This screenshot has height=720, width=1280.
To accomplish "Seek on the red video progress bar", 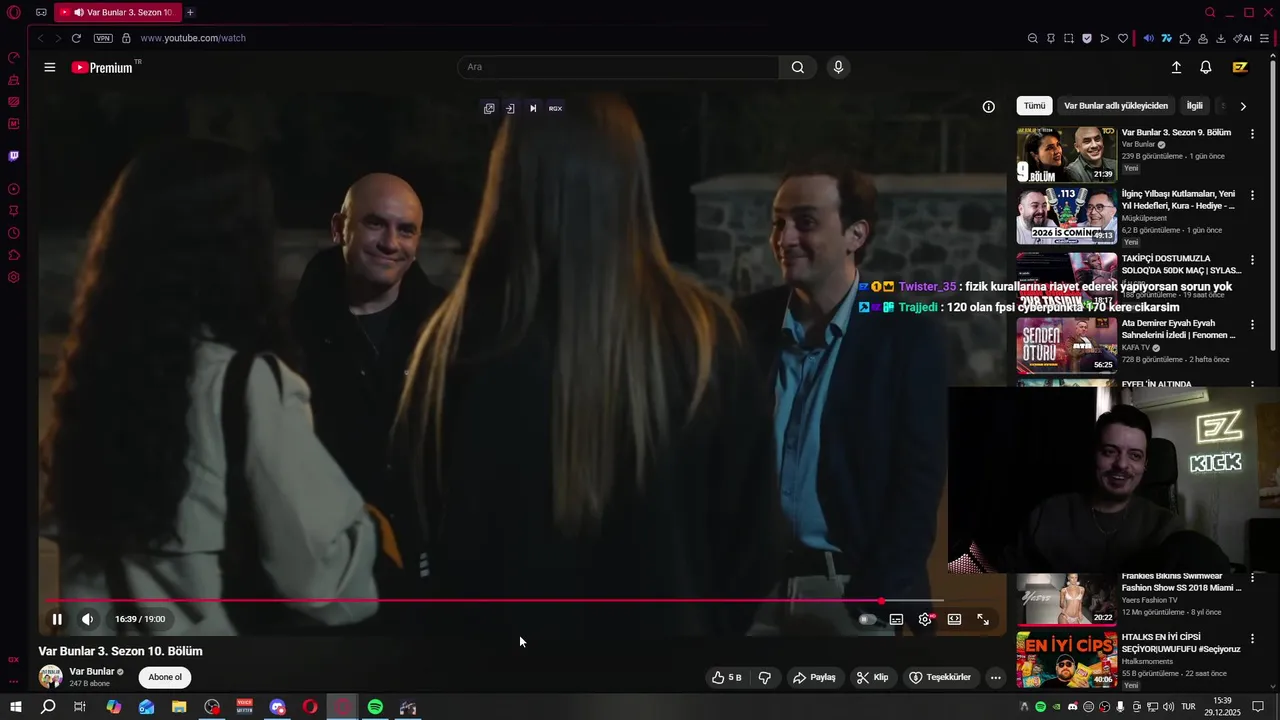I will pyautogui.click(x=495, y=601).
